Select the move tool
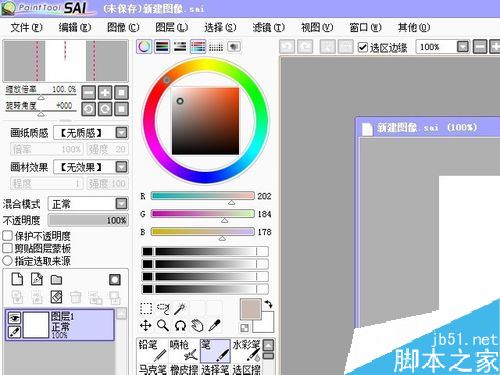500x375 pixels. (x=146, y=325)
